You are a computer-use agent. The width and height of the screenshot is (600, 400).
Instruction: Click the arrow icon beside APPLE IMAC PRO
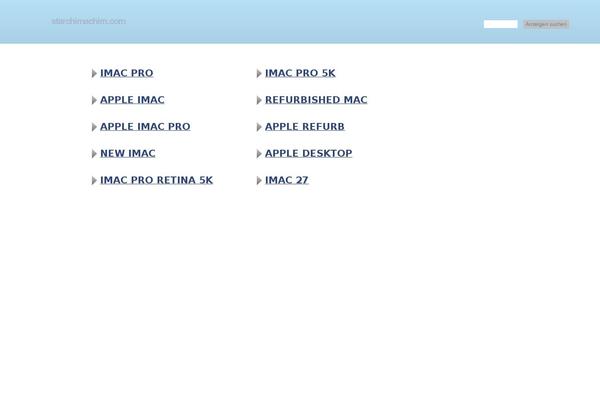click(94, 127)
